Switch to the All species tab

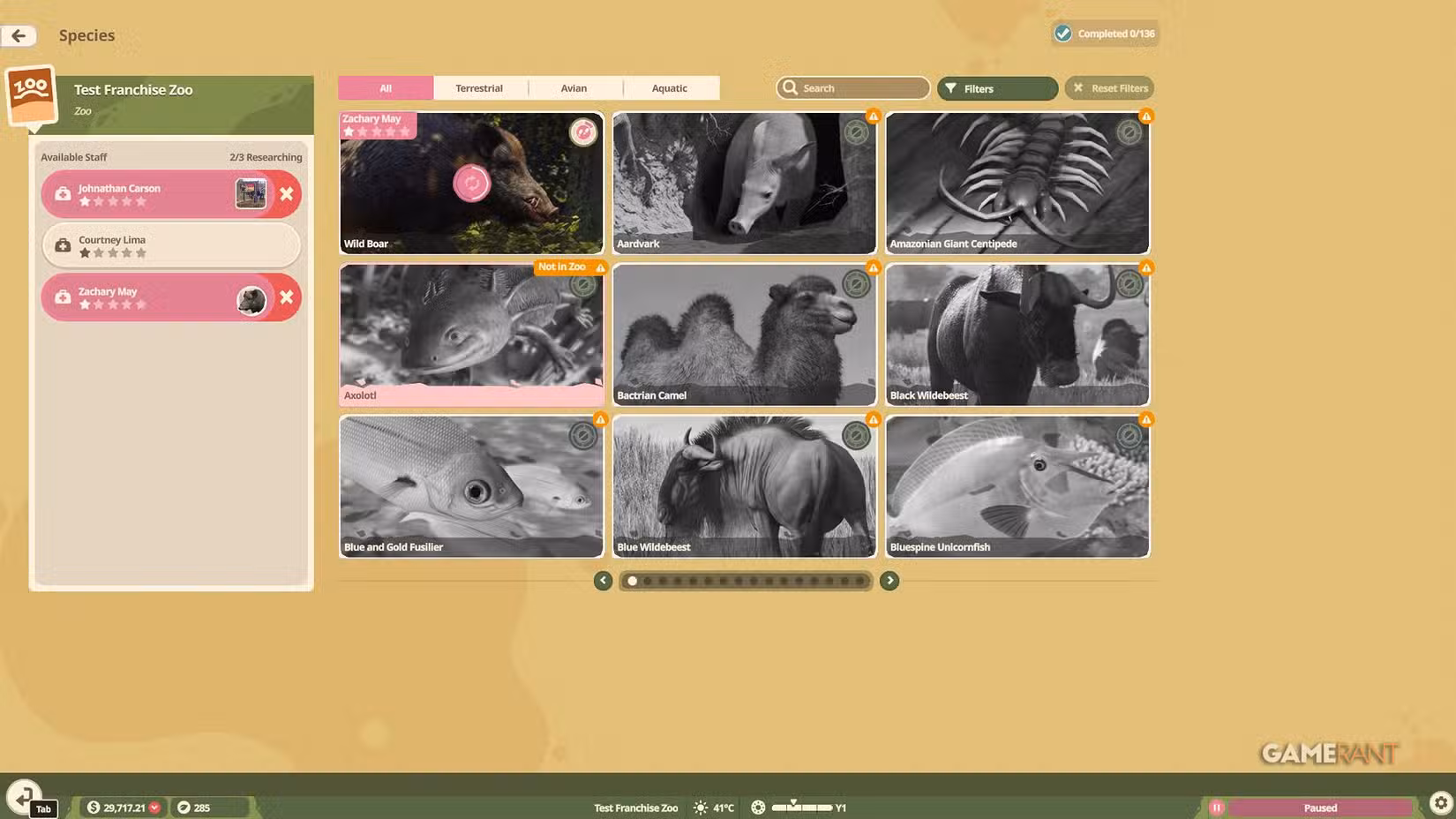click(386, 88)
